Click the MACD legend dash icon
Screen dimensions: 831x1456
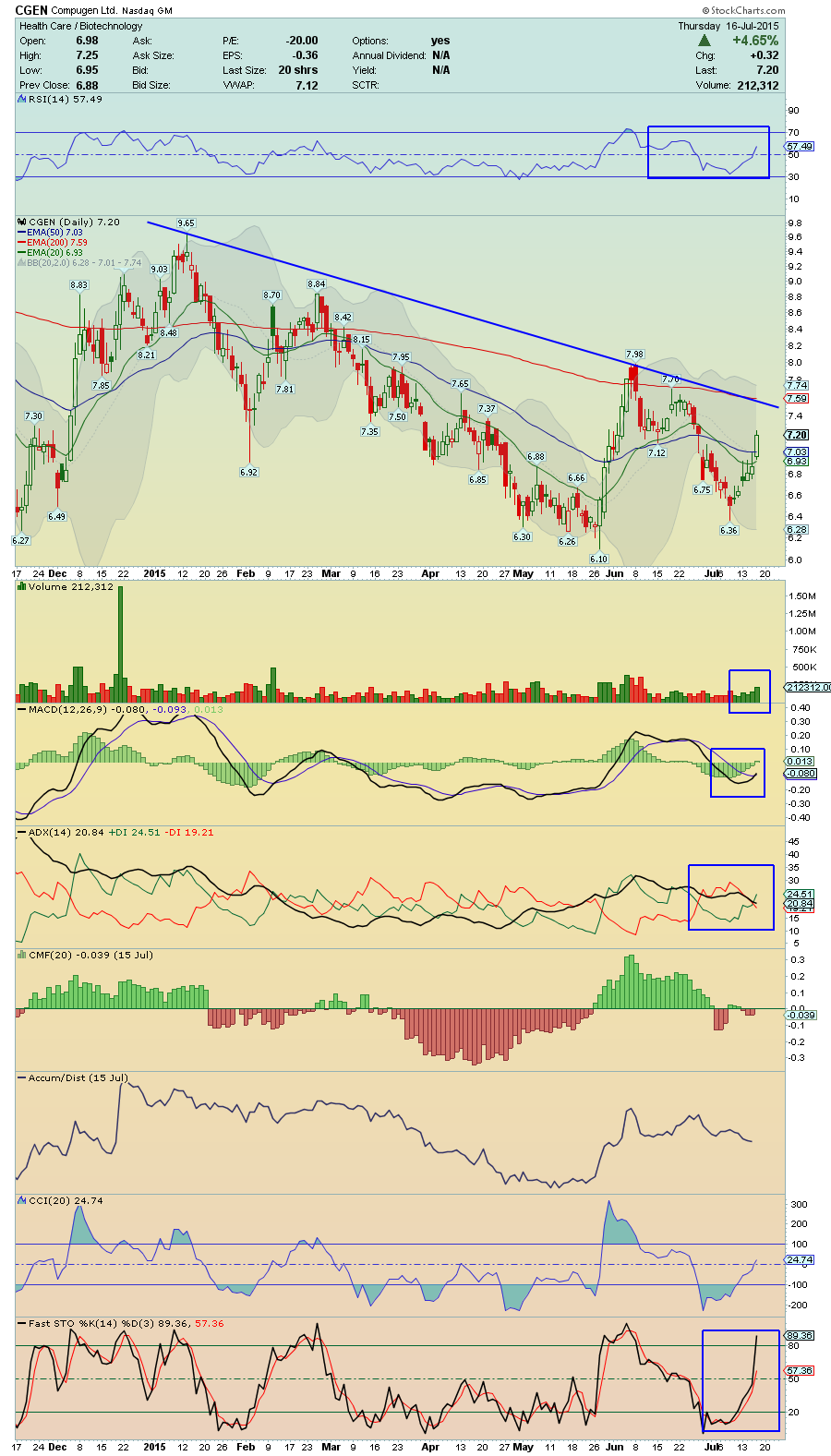tap(23, 710)
